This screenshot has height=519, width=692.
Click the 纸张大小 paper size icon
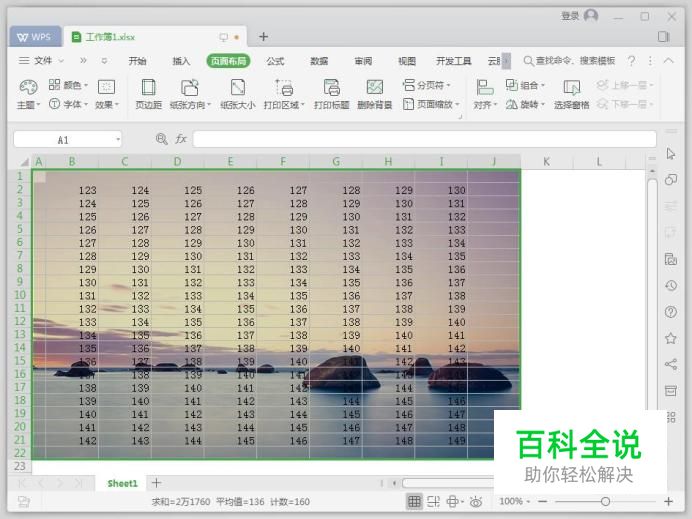point(238,87)
